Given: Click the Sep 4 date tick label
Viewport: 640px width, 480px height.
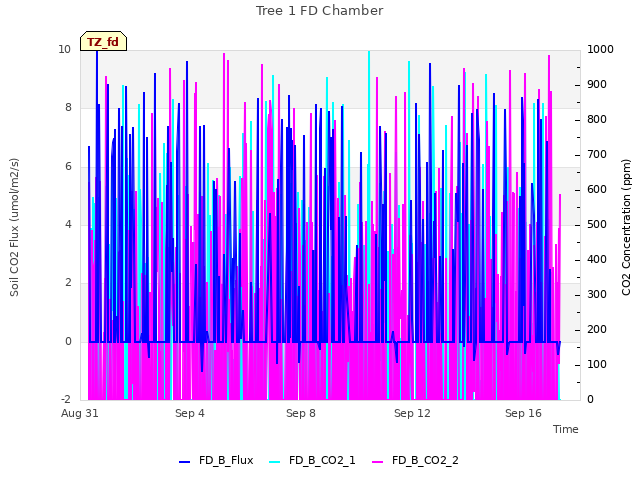Looking at the screenshot, I should tap(190, 413).
